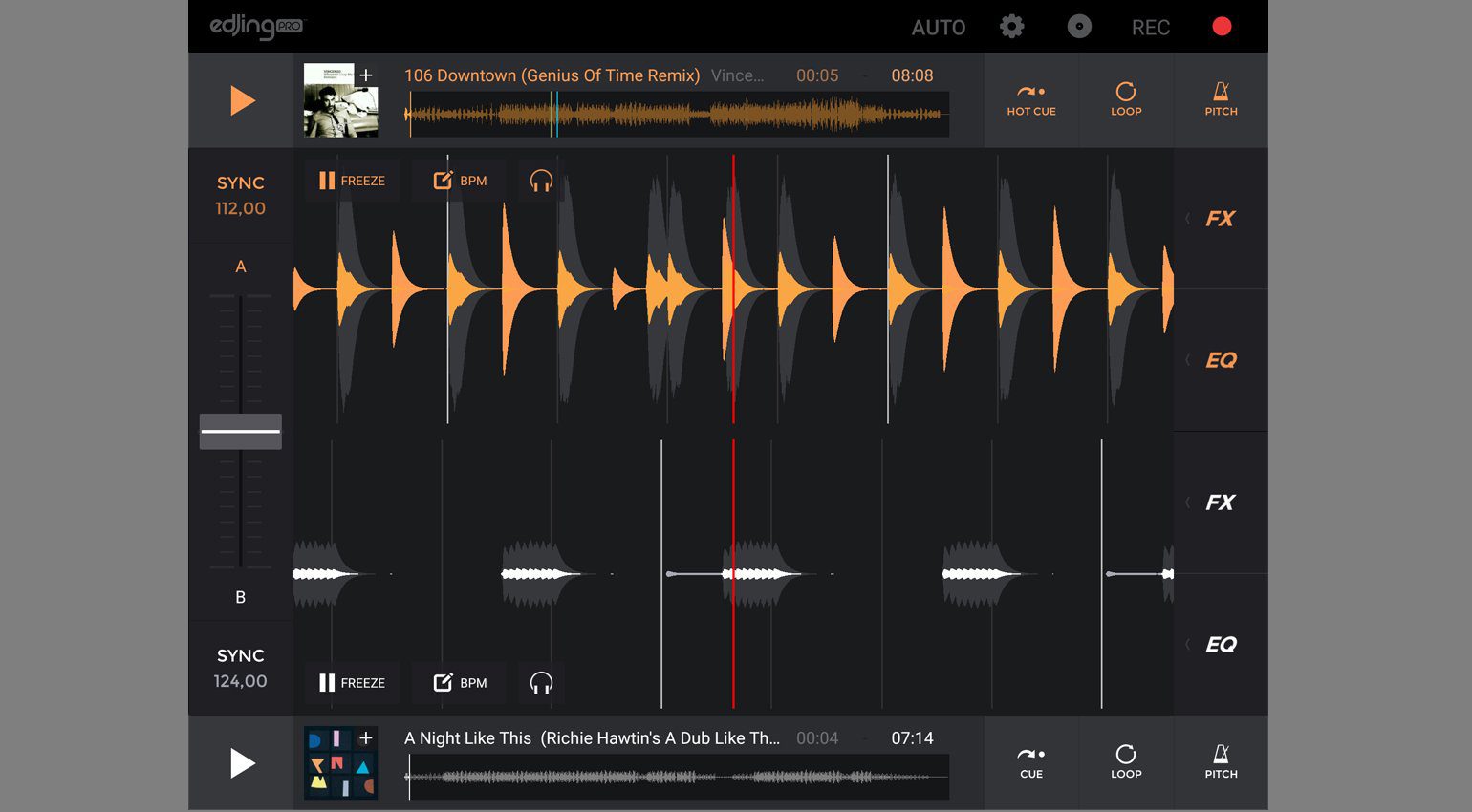Expand orange FX panel for deck A
The height and width of the screenshot is (812, 1472).
pos(1221,219)
